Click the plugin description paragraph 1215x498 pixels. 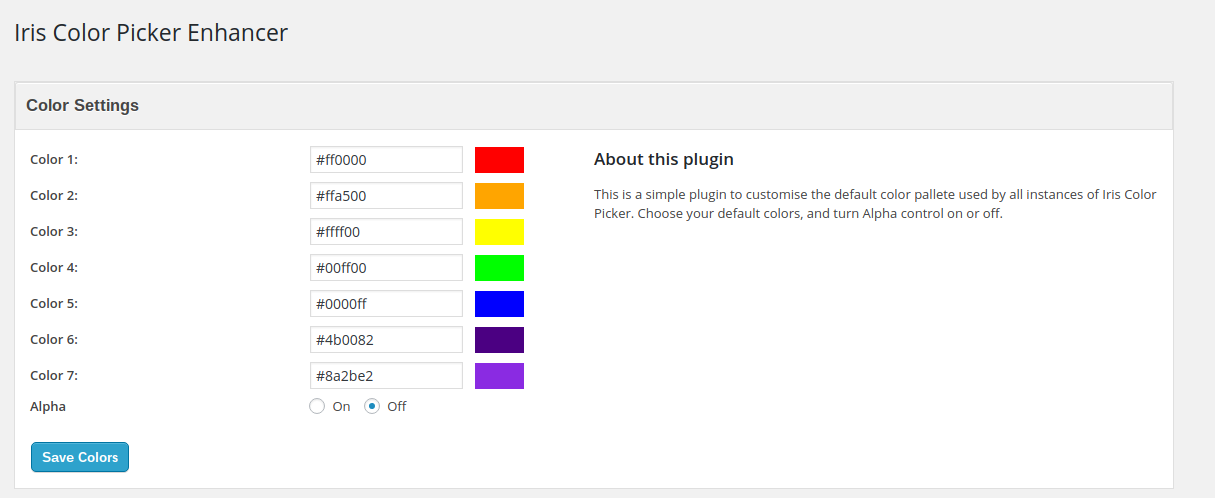coord(875,204)
